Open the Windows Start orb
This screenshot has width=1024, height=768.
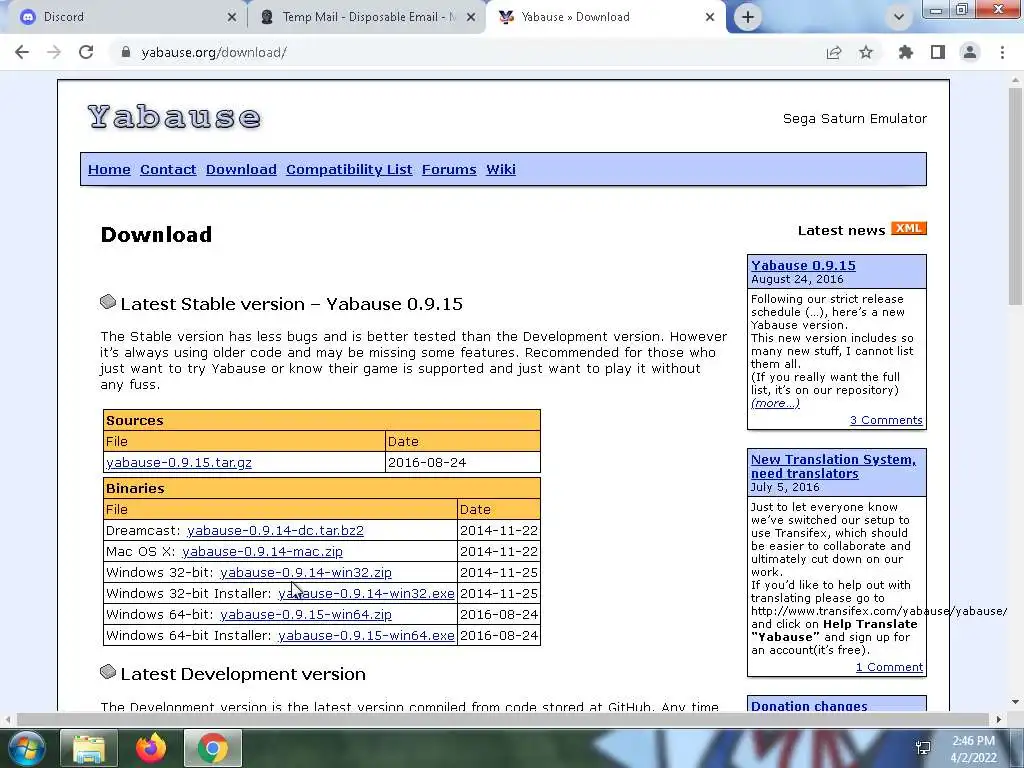click(26, 748)
